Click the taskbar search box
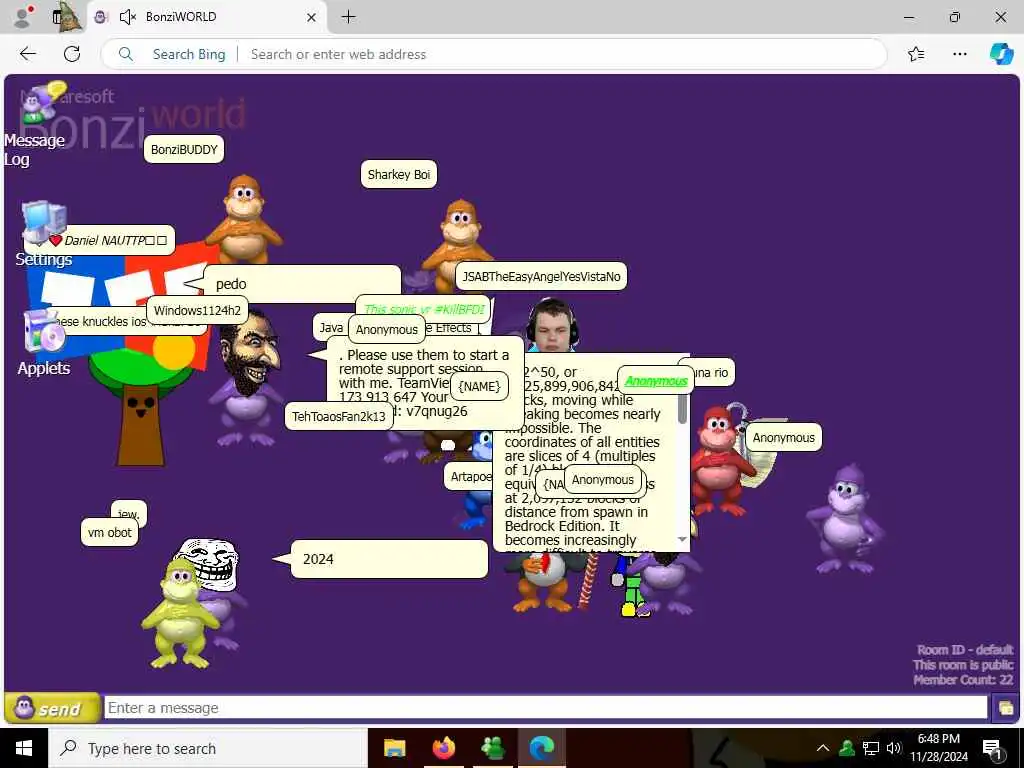This screenshot has width=1024, height=768. [x=208, y=748]
